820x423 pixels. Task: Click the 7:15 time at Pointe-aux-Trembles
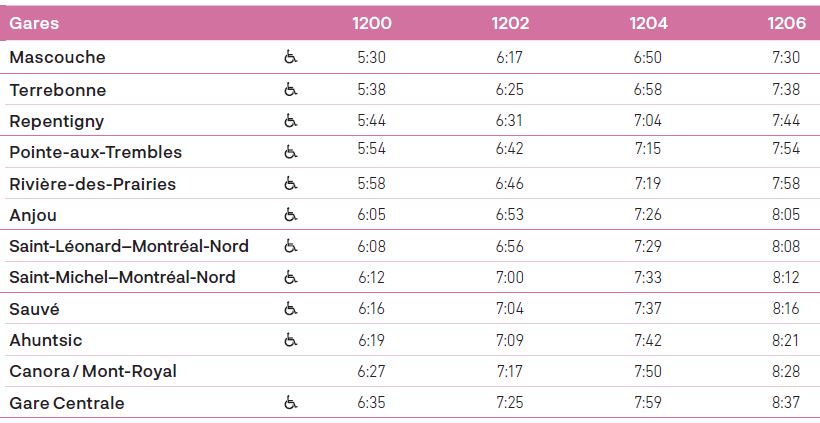click(648, 152)
